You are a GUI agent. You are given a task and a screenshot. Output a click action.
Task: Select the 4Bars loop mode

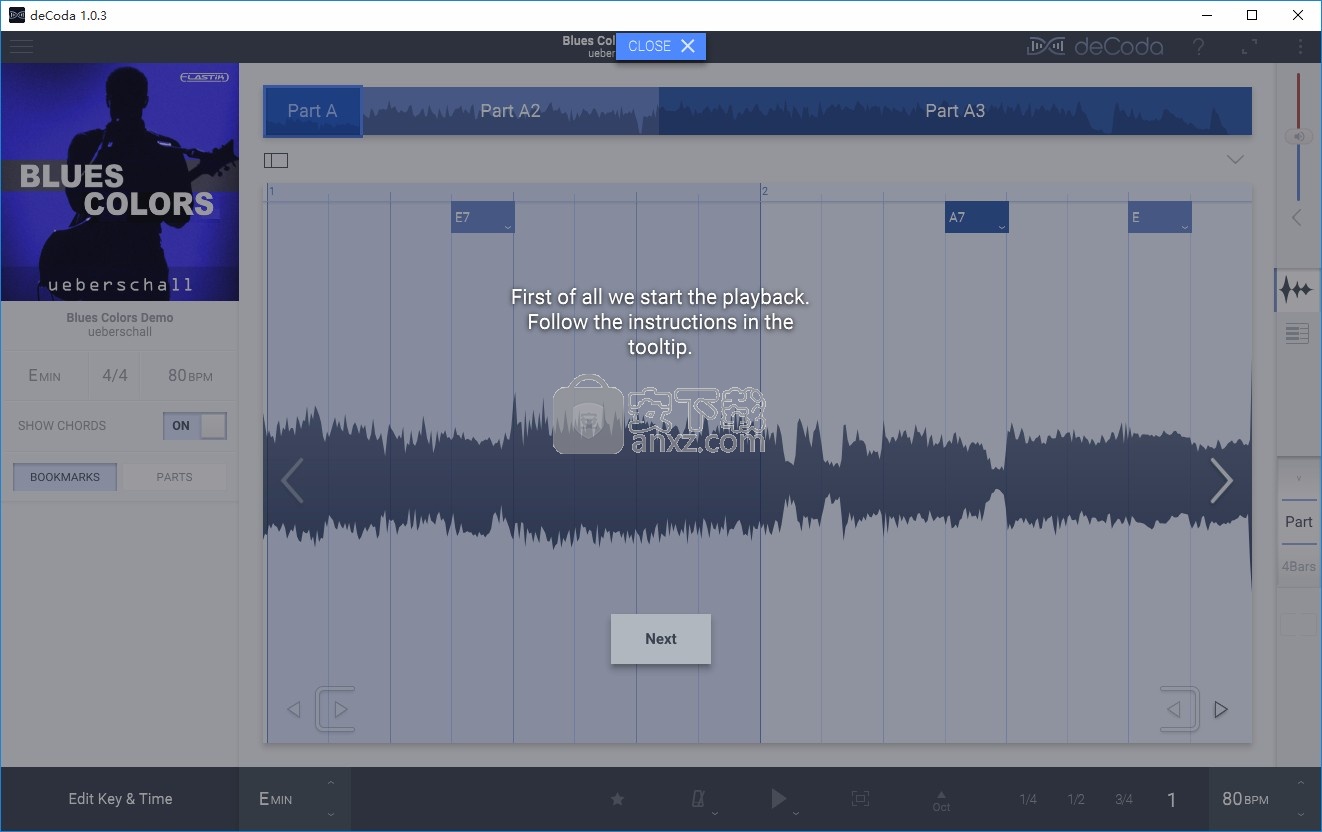coord(1299,567)
